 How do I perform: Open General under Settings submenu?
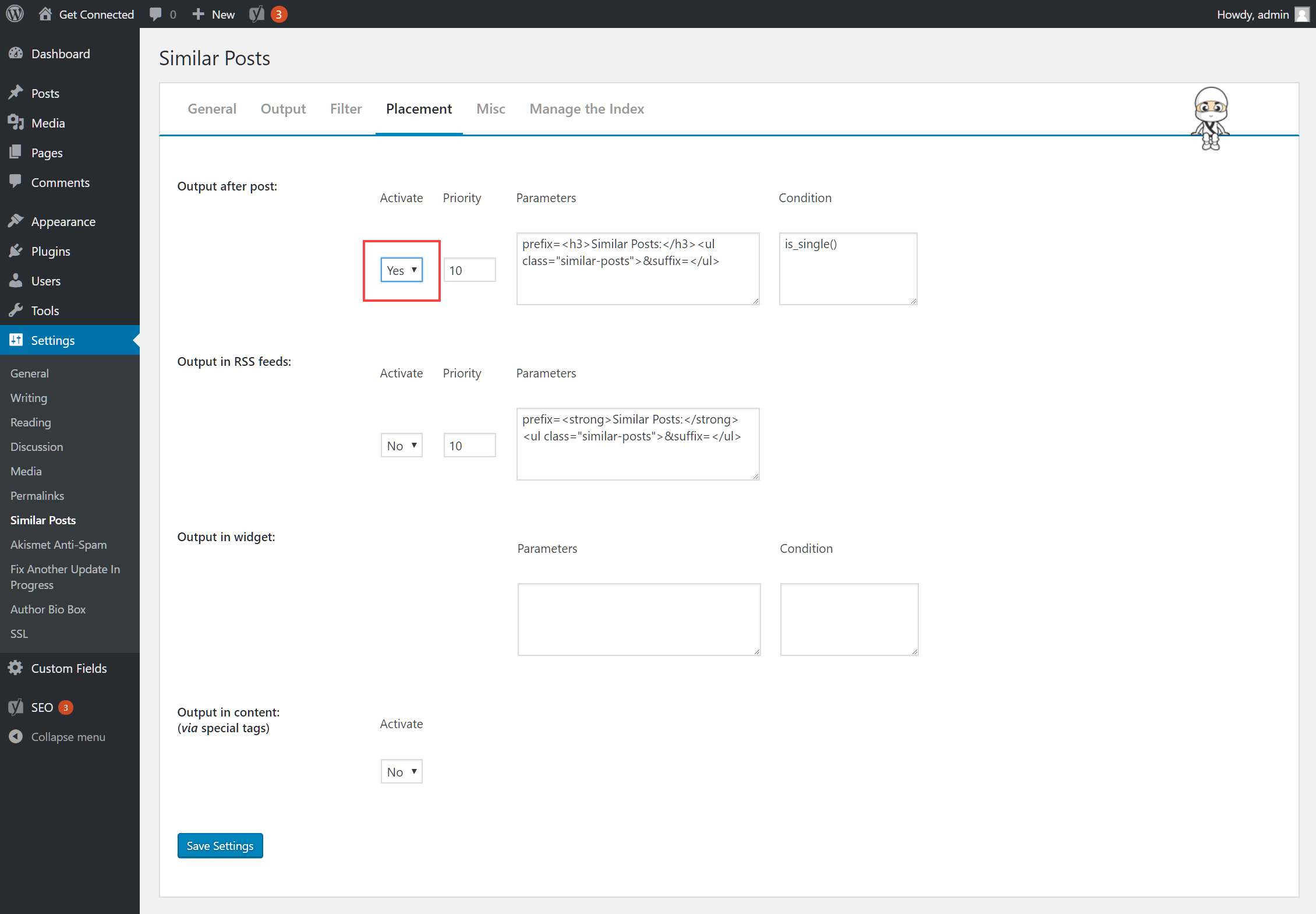(x=30, y=373)
